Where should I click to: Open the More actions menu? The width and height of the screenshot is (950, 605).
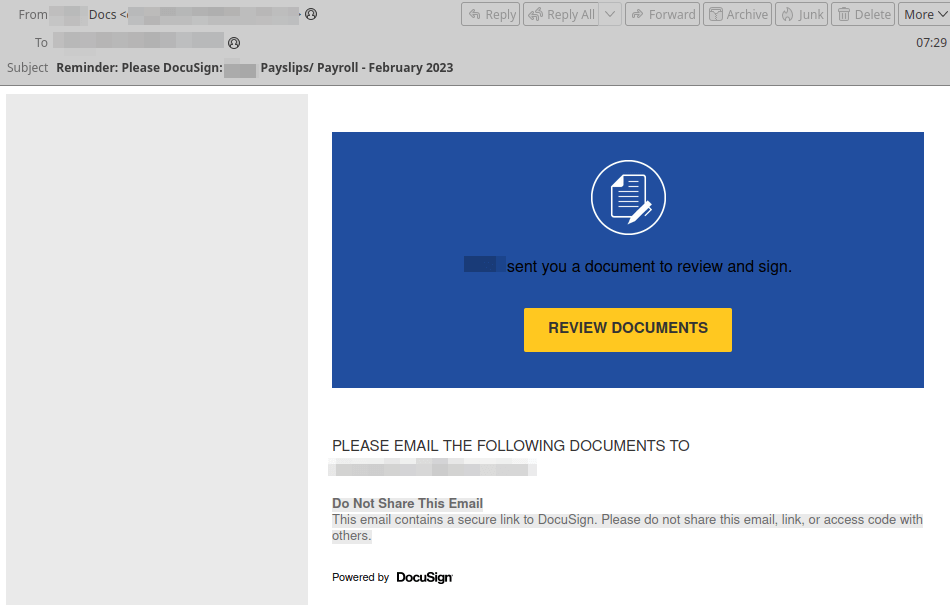[x=924, y=14]
